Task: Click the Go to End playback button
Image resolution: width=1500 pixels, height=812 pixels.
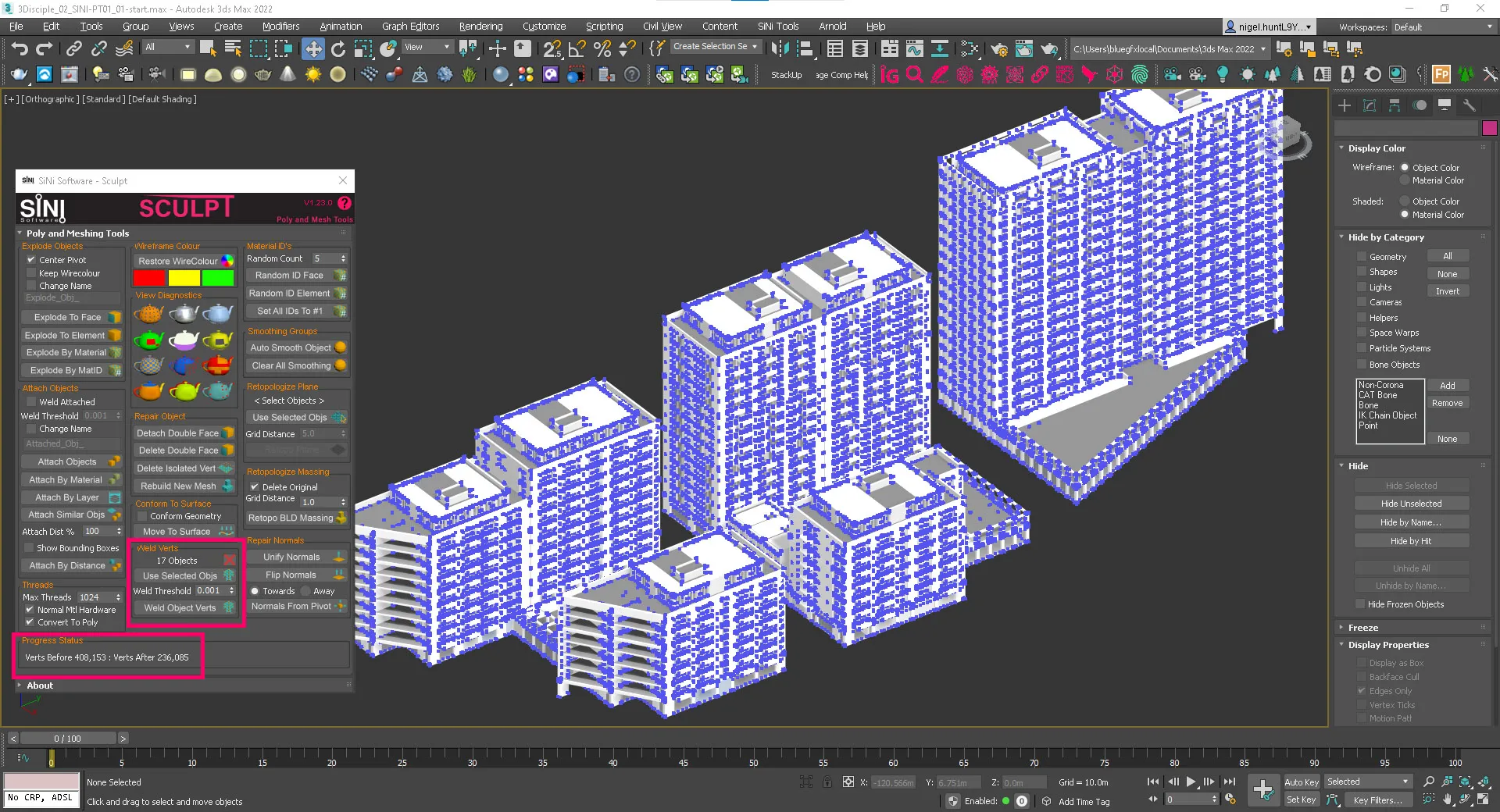Action: (1229, 782)
